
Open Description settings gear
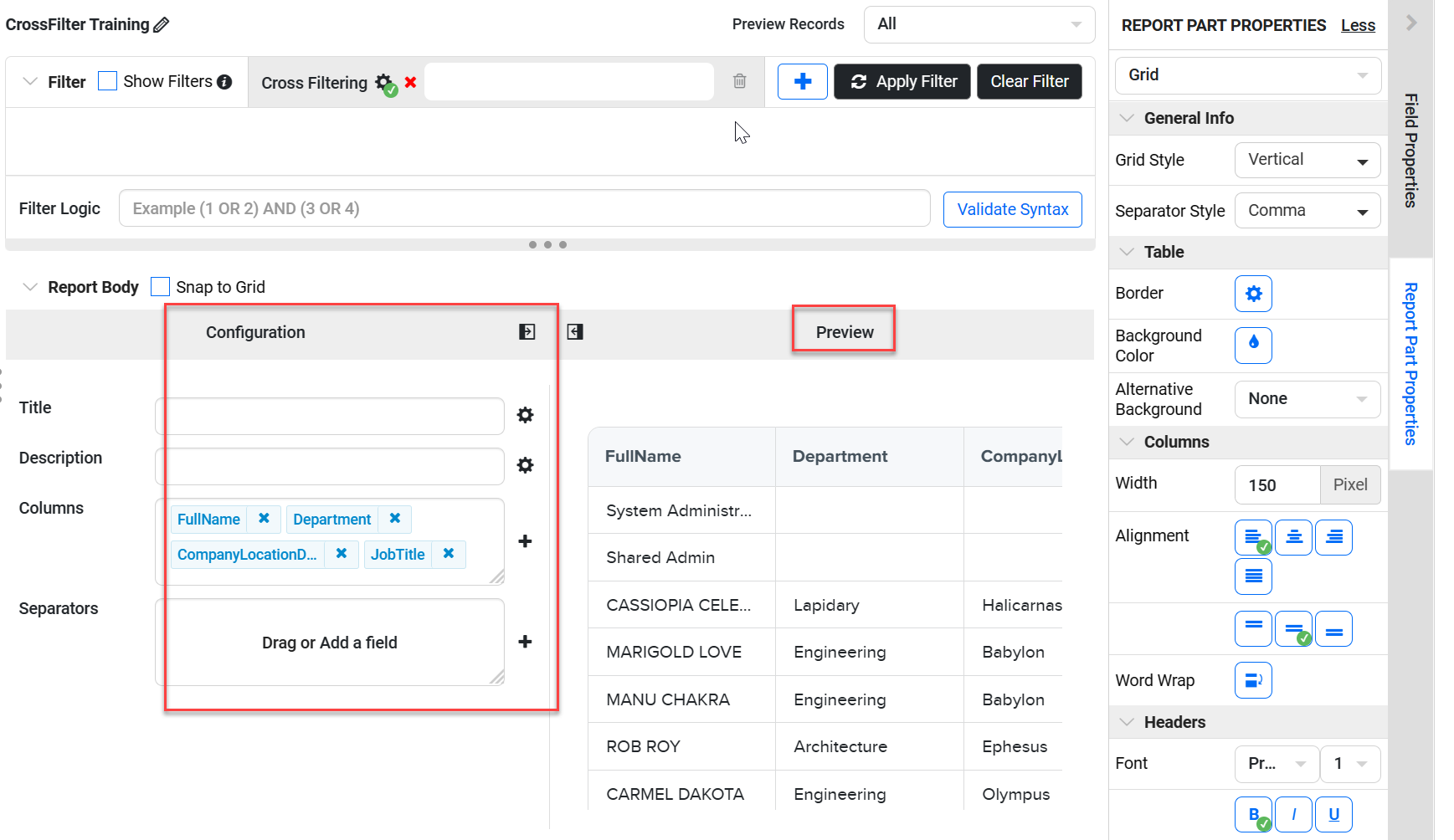[525, 465]
